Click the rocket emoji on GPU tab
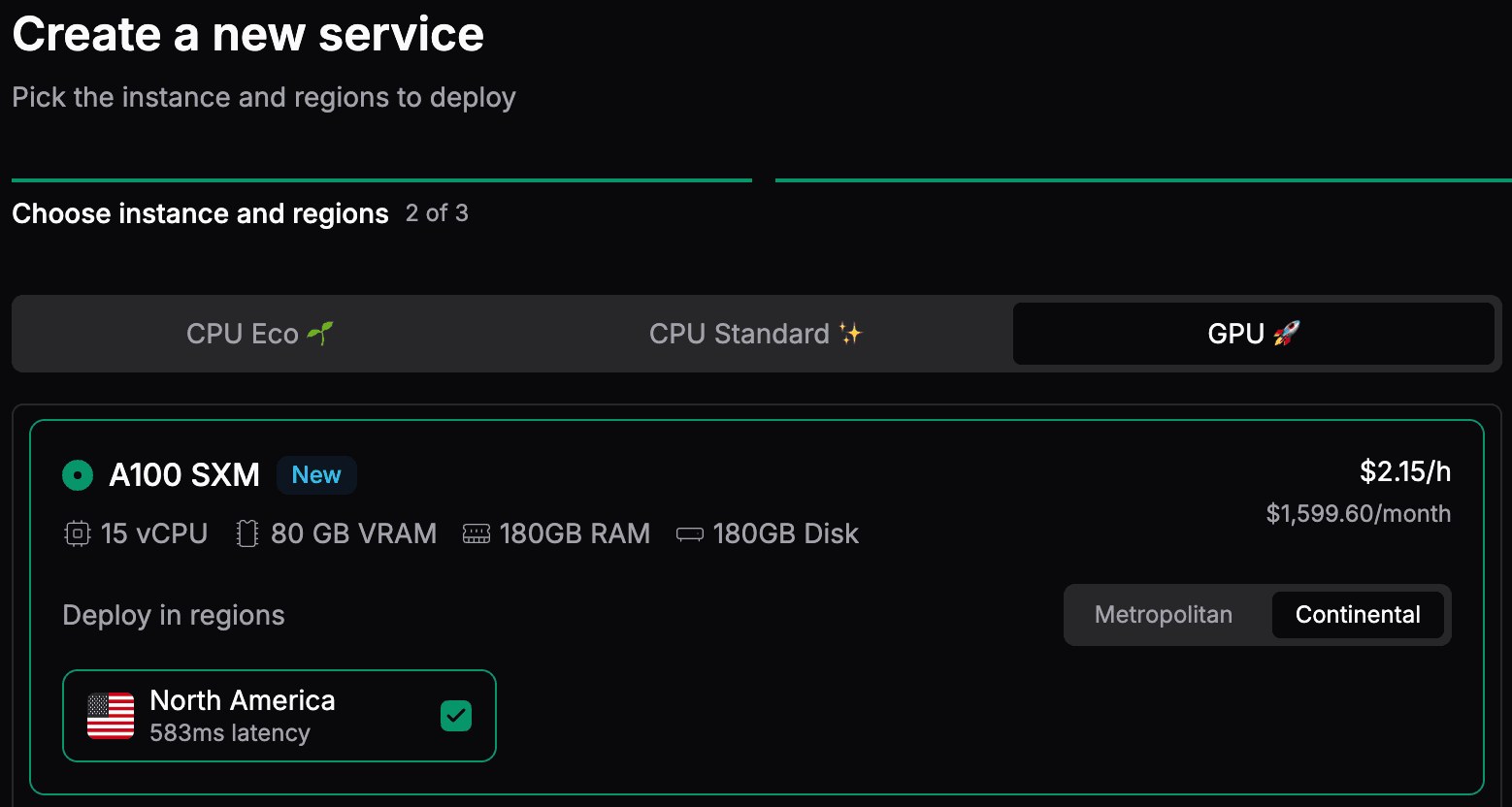1512x807 pixels. point(1286,334)
